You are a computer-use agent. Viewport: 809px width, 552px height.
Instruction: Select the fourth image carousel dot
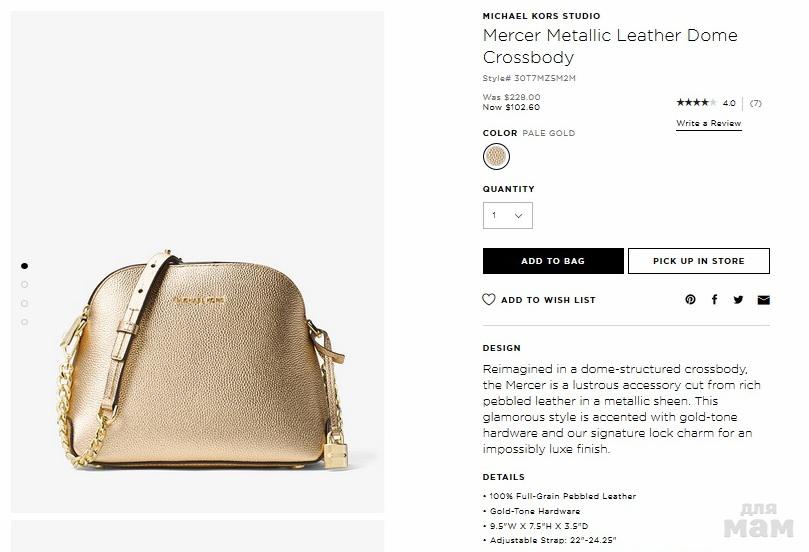coord(24,322)
